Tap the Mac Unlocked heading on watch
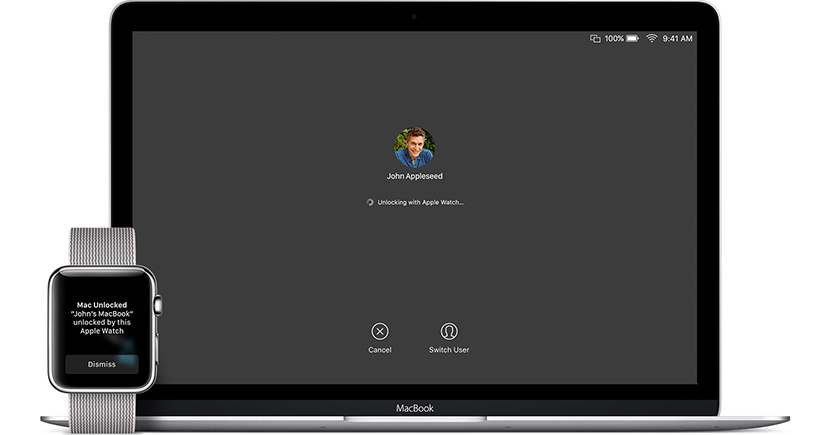This screenshot has width=833, height=435. pos(102,305)
